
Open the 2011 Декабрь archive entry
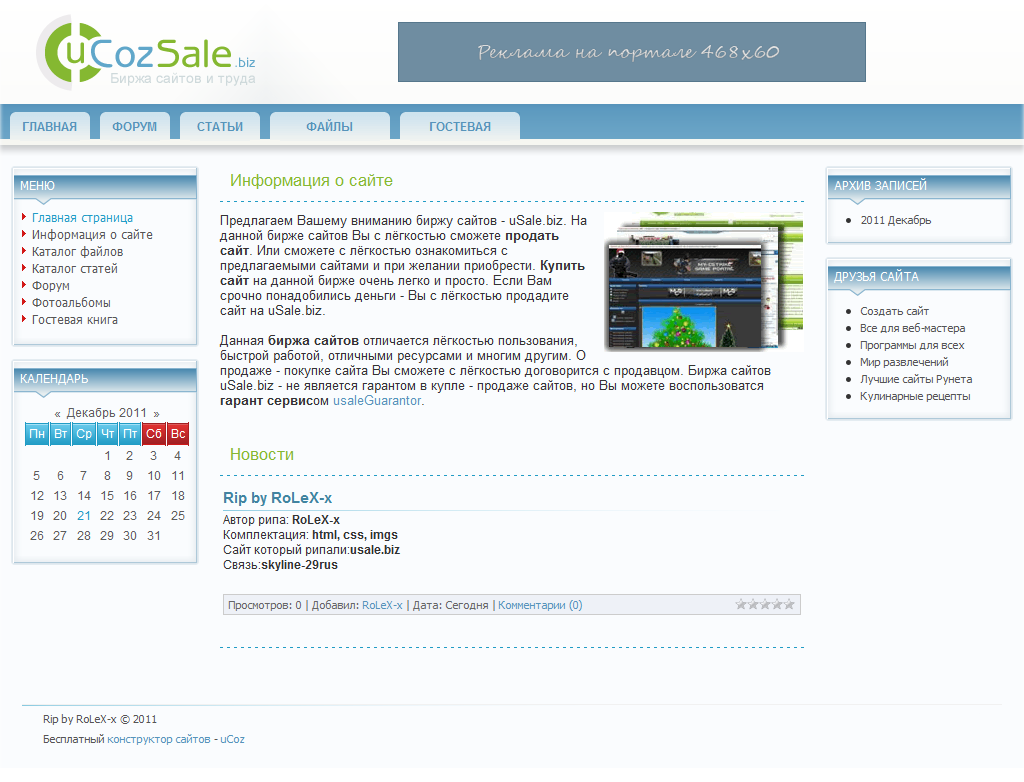tap(895, 220)
